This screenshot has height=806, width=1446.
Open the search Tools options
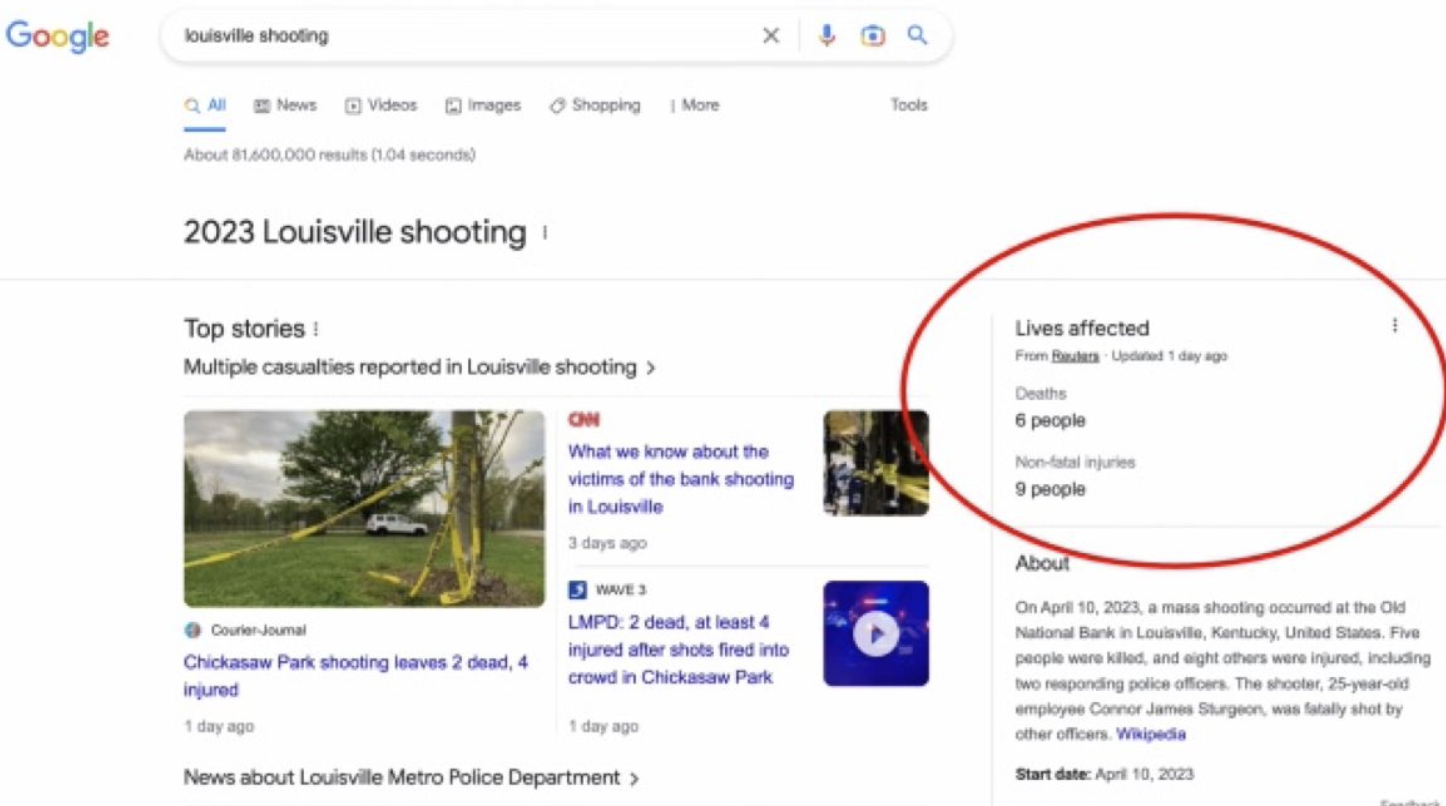point(909,105)
